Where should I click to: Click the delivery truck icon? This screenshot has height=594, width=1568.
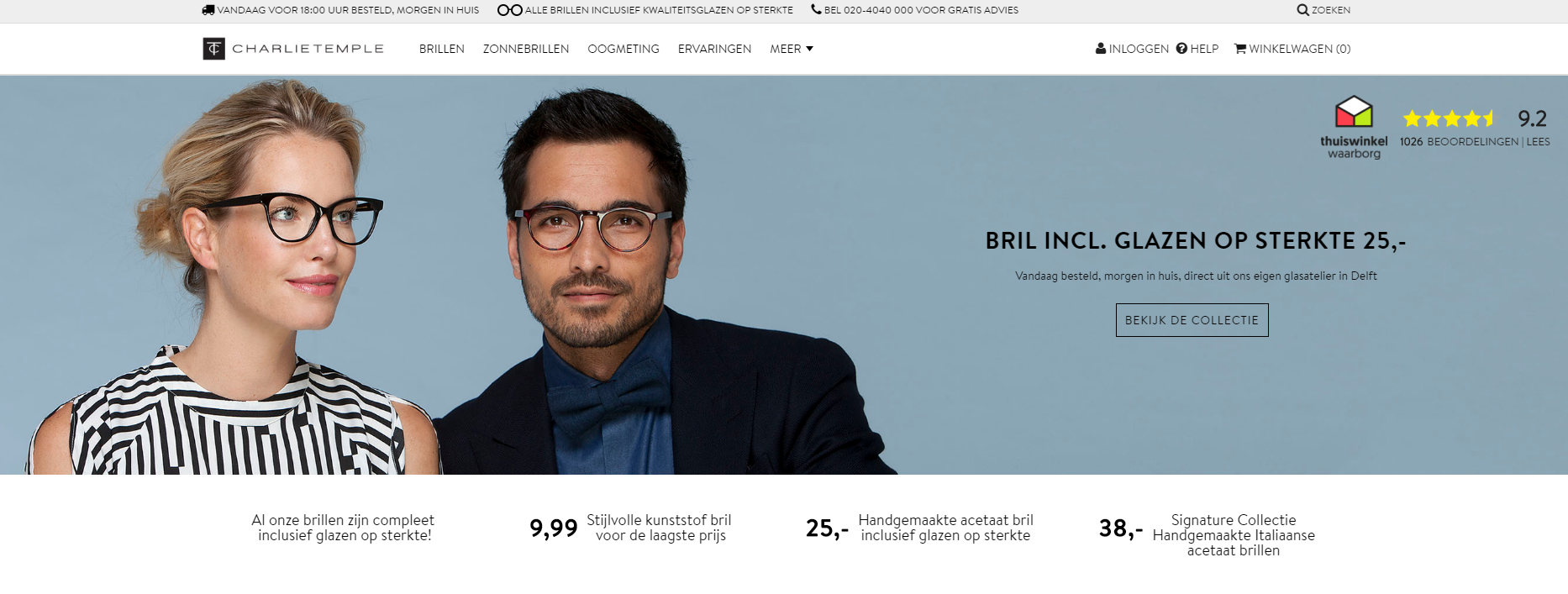[208, 10]
